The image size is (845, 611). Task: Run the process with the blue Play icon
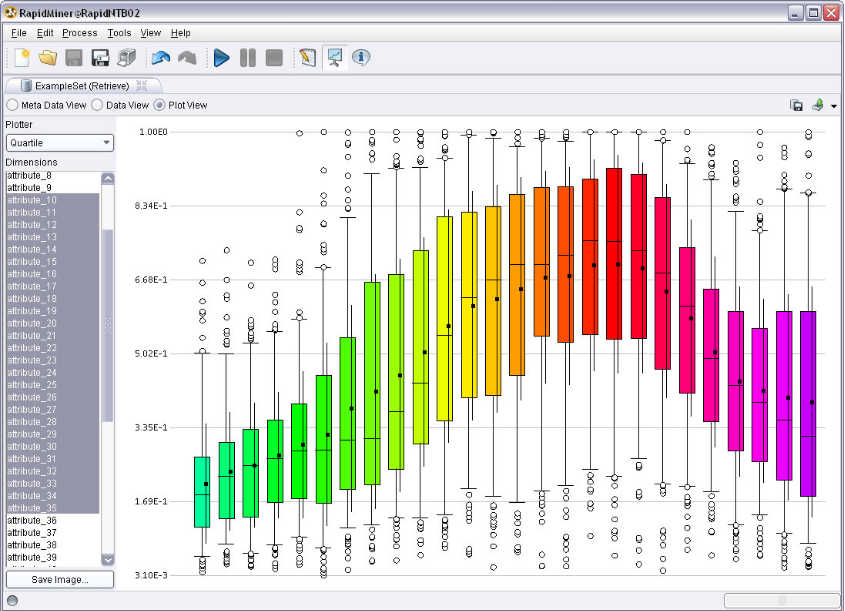point(220,57)
